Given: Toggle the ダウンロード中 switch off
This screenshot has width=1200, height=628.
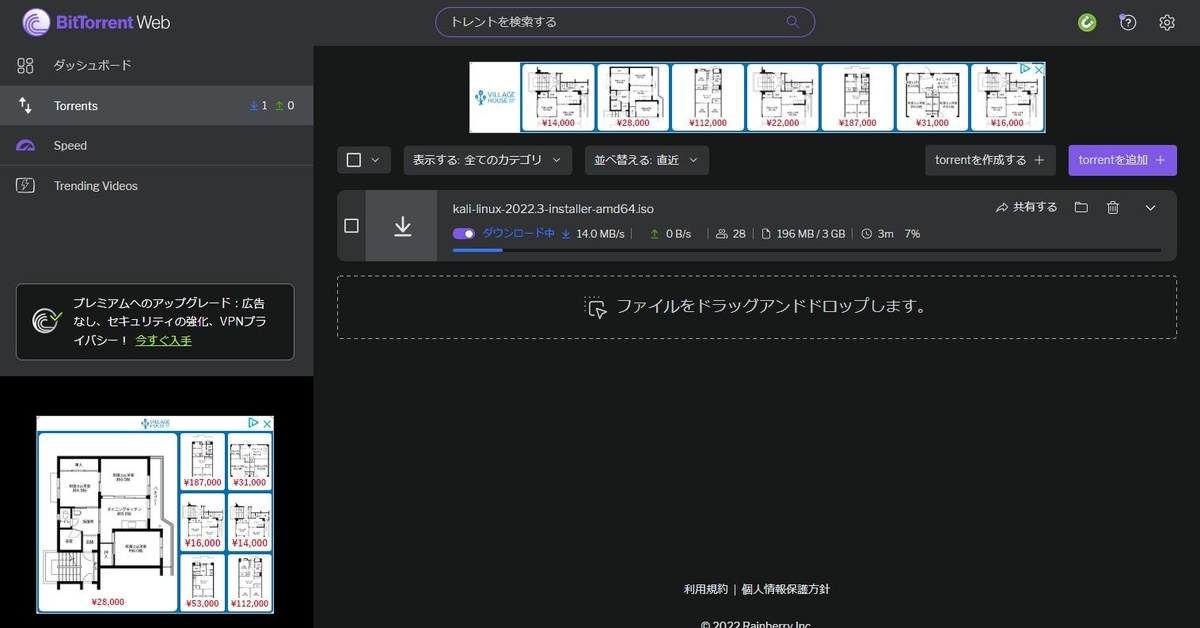Looking at the screenshot, I should (x=464, y=234).
